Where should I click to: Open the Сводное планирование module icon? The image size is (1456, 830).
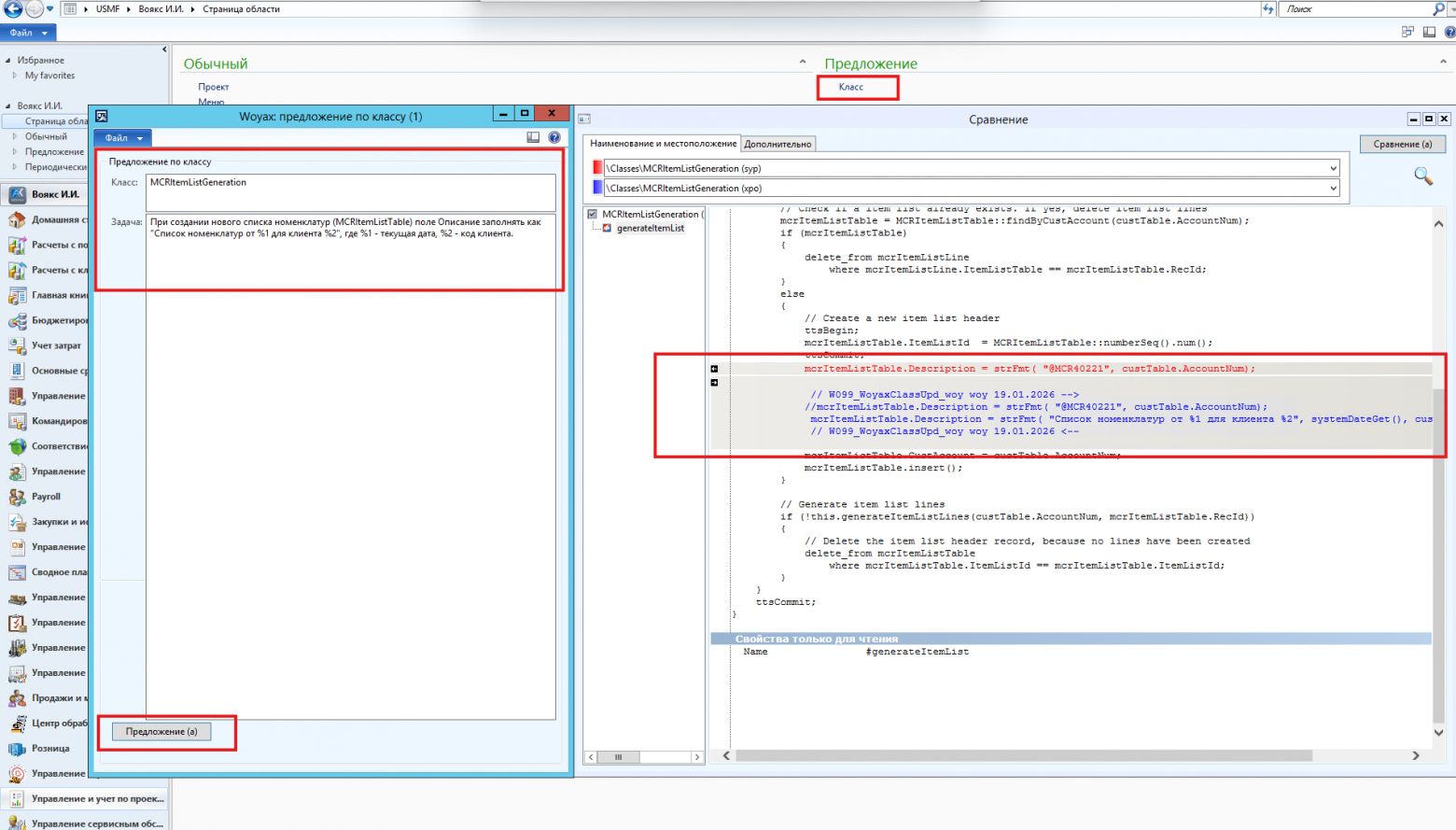(17, 572)
